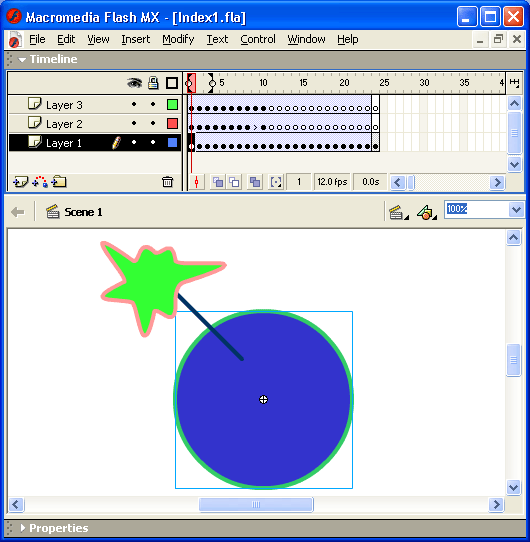This screenshot has height=542, width=530.
Task: Open the Insert menu
Action: pos(136,39)
